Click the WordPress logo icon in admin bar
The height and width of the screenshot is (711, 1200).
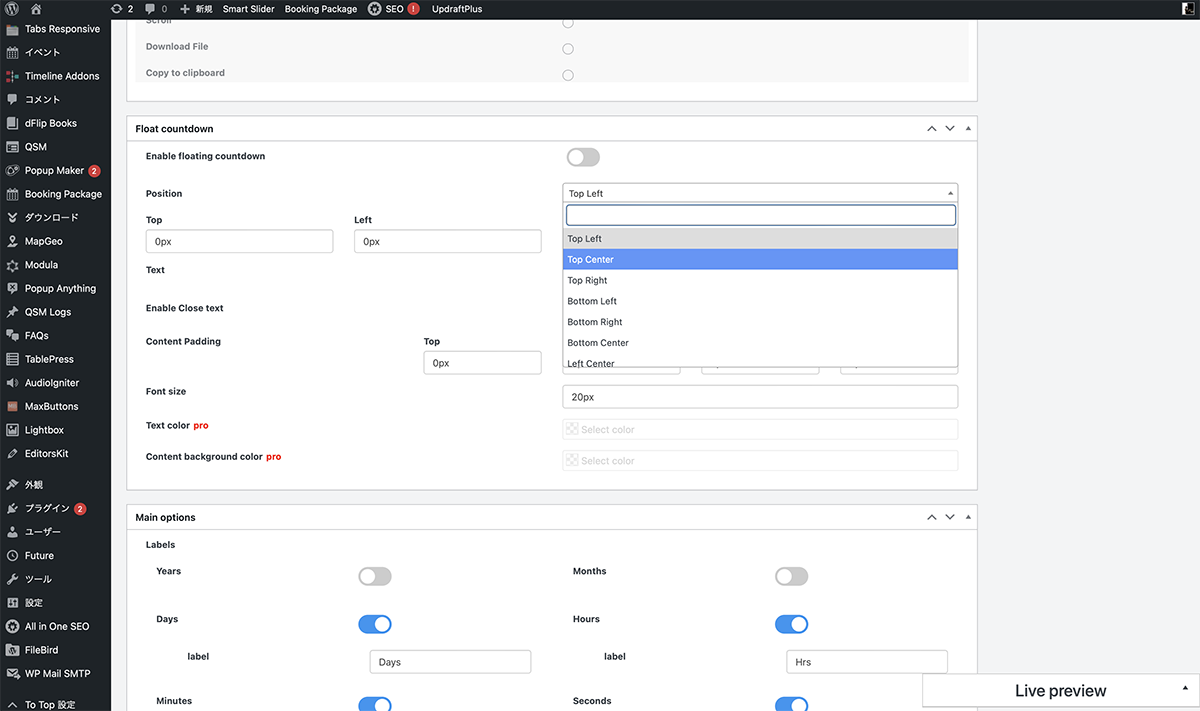point(12,9)
